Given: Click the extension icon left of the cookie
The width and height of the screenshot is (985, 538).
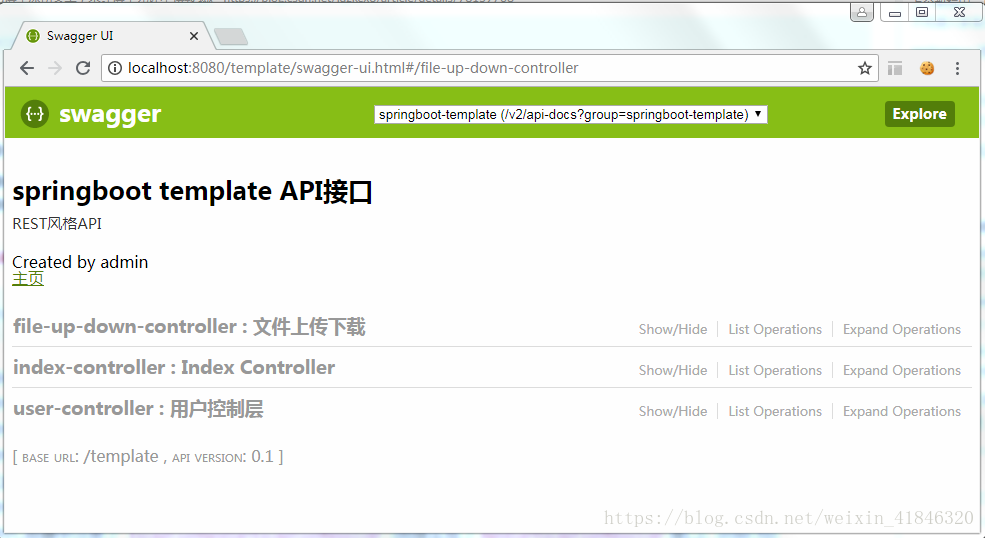Looking at the screenshot, I should pyautogui.click(x=895, y=68).
